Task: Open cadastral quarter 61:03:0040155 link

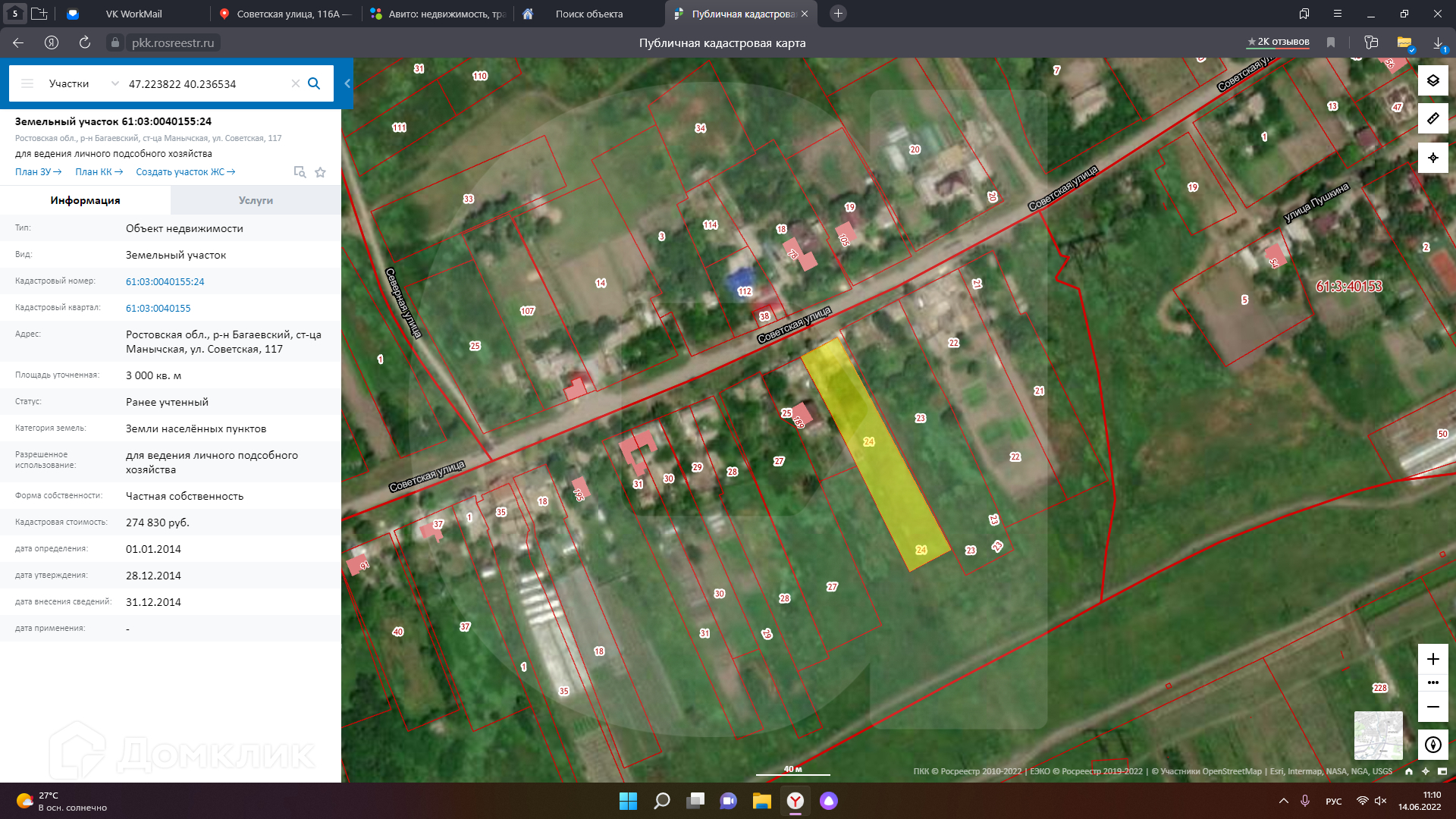Action: pos(158,308)
